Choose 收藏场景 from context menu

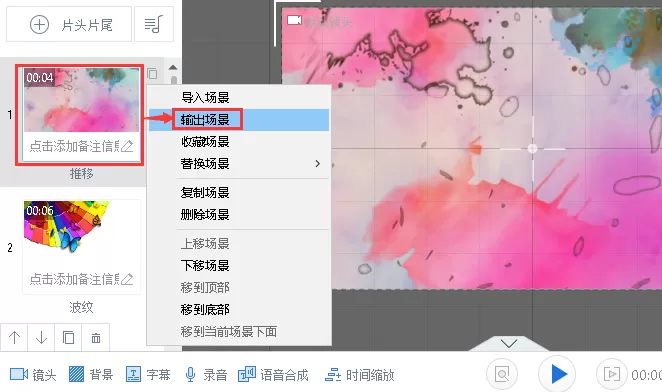point(239,142)
